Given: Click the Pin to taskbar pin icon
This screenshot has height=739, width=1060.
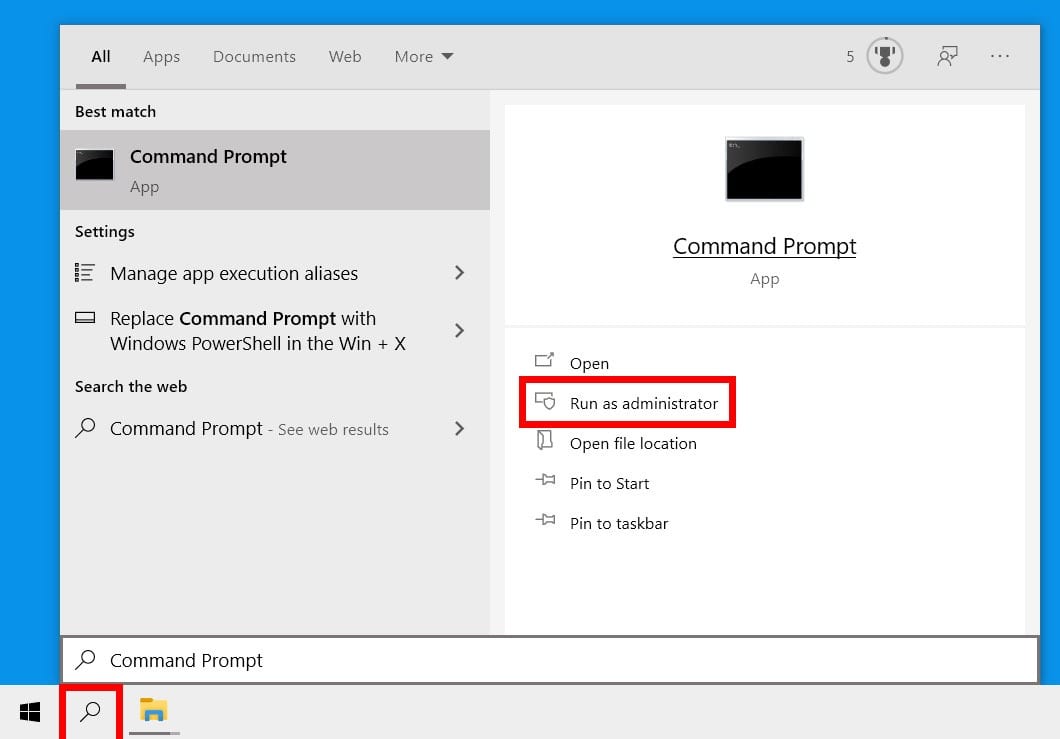Looking at the screenshot, I should [x=546, y=520].
